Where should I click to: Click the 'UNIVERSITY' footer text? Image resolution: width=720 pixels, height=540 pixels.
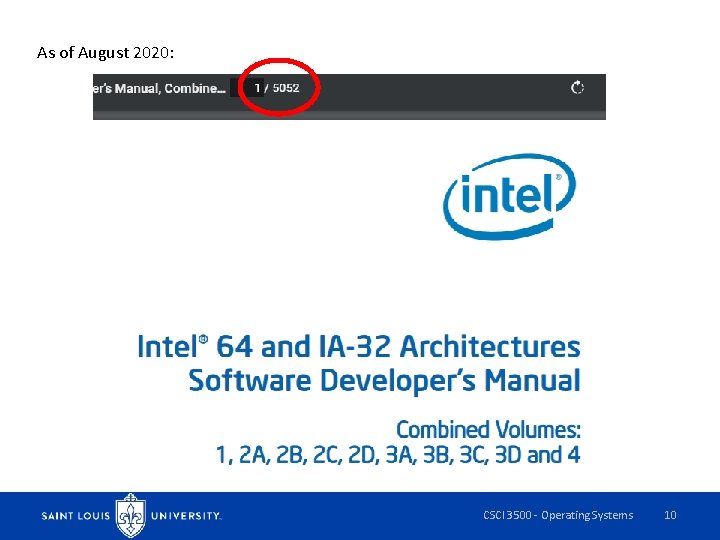186,516
